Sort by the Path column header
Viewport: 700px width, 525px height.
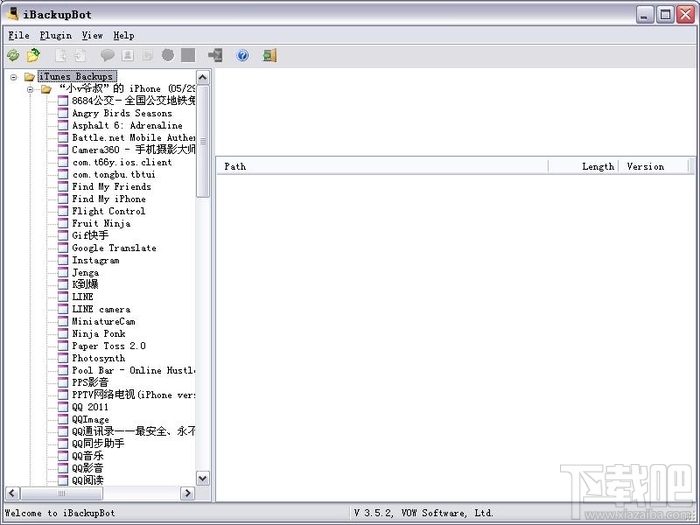382,167
